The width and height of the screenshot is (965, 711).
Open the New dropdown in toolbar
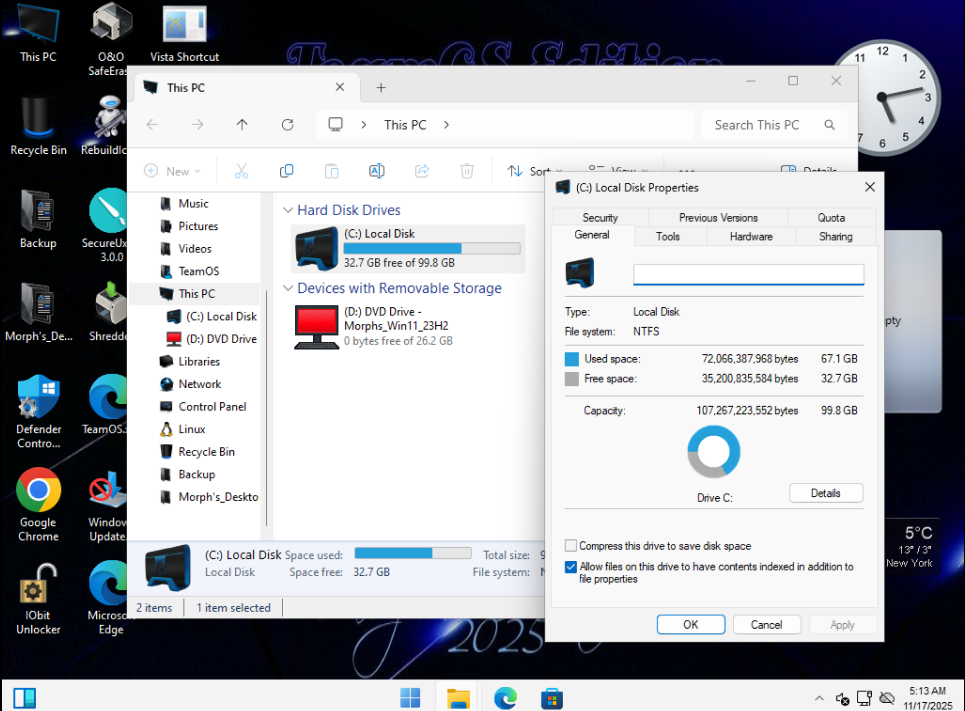pyautogui.click(x=172, y=171)
